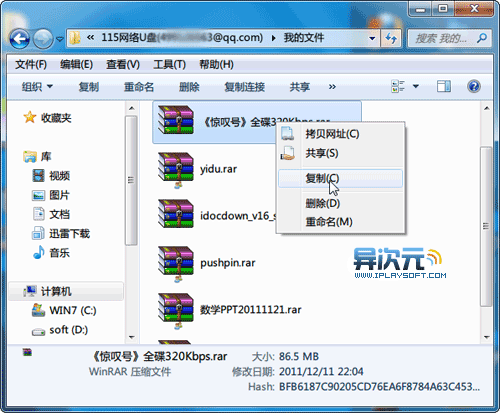500x413 pixels.
Task: Toggle the preview pane icon
Action: [x=444, y=86]
